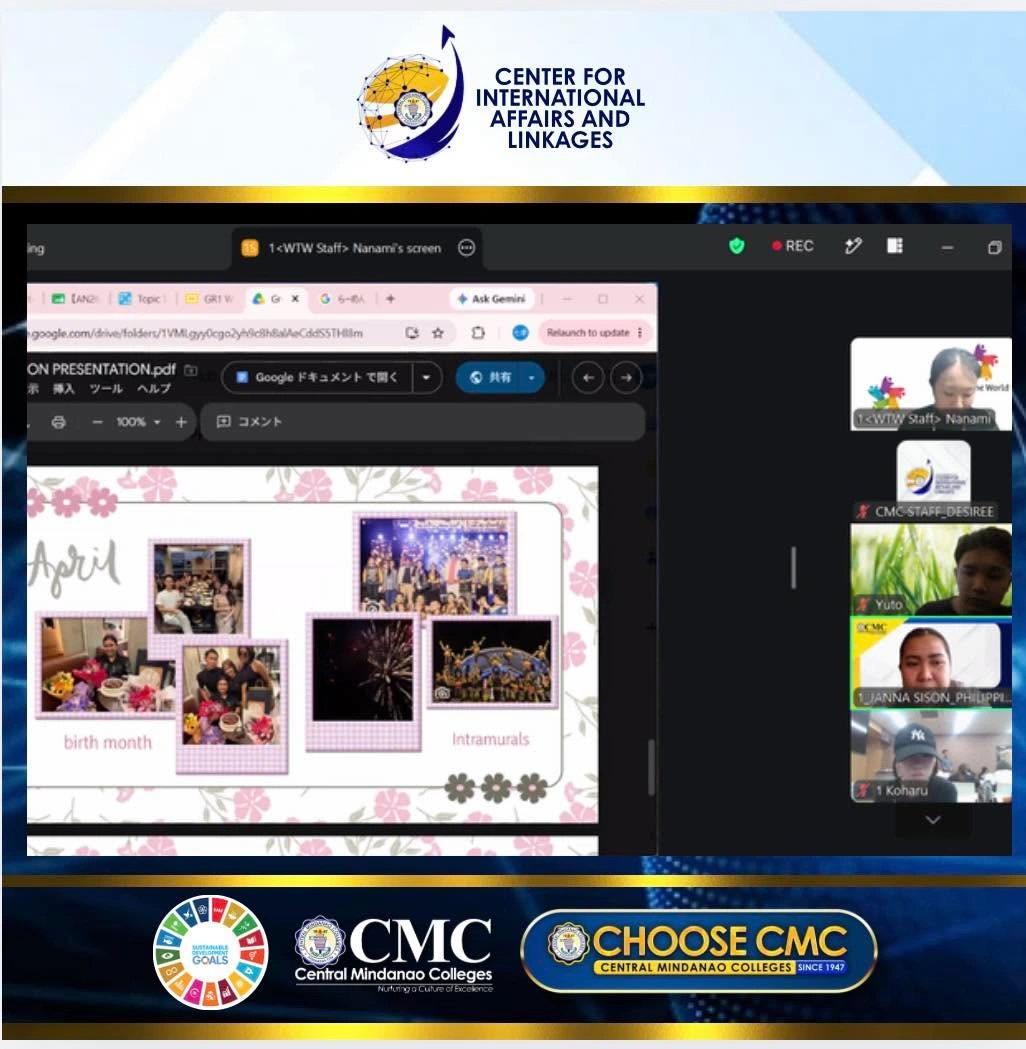Open the ヘルプ (Help) menu

[154, 389]
